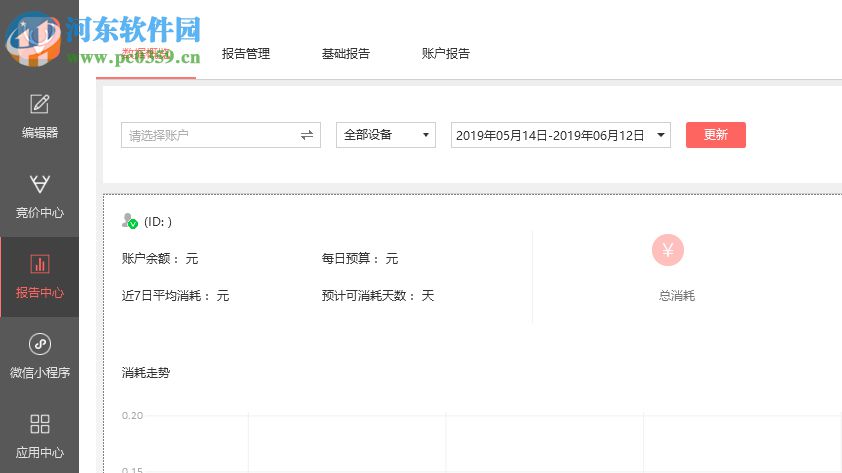This screenshot has width=842, height=473.
Task: Switch to the 基础报告 tab
Action: [x=345, y=54]
